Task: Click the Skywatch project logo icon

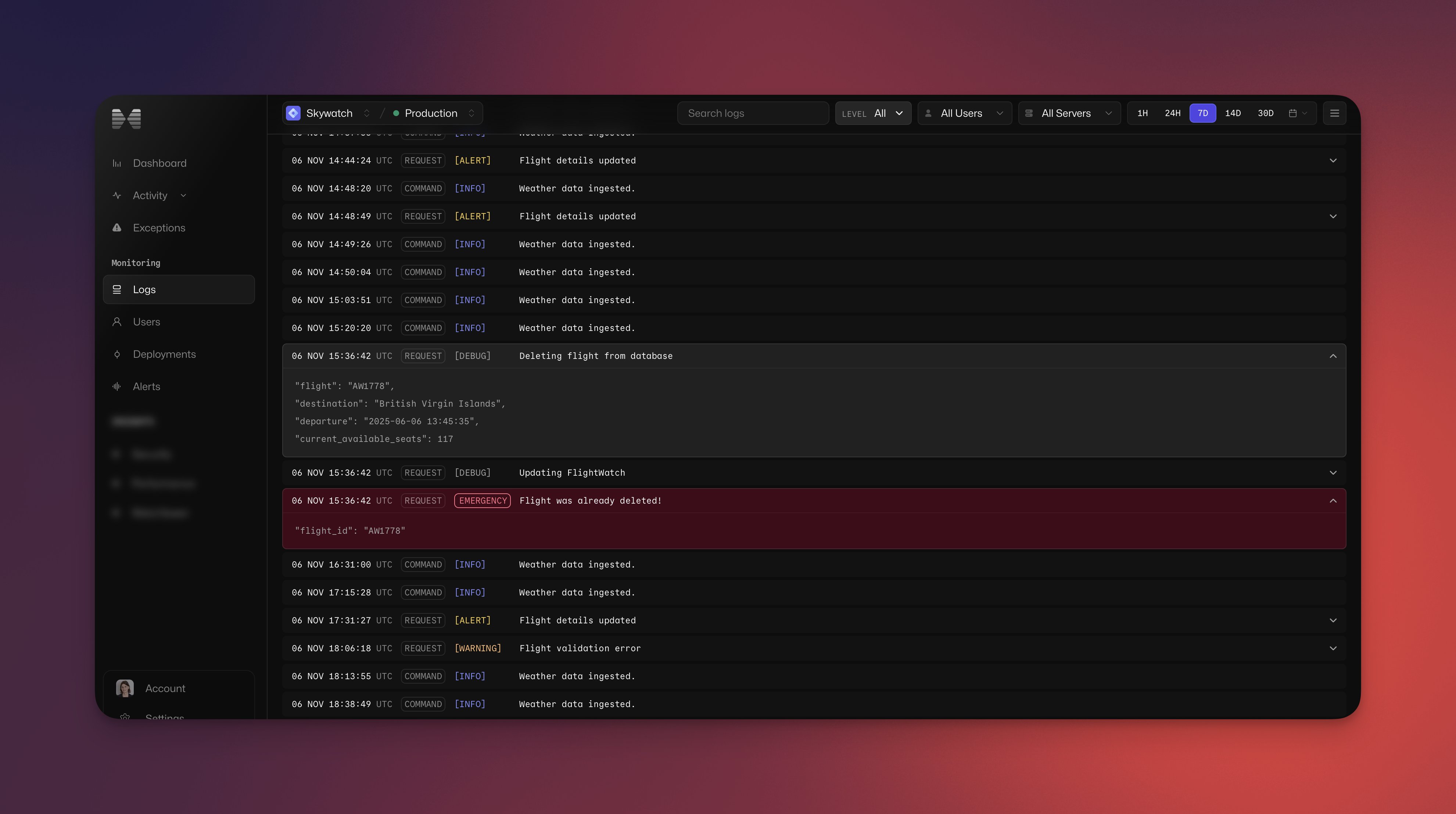Action: [x=293, y=113]
